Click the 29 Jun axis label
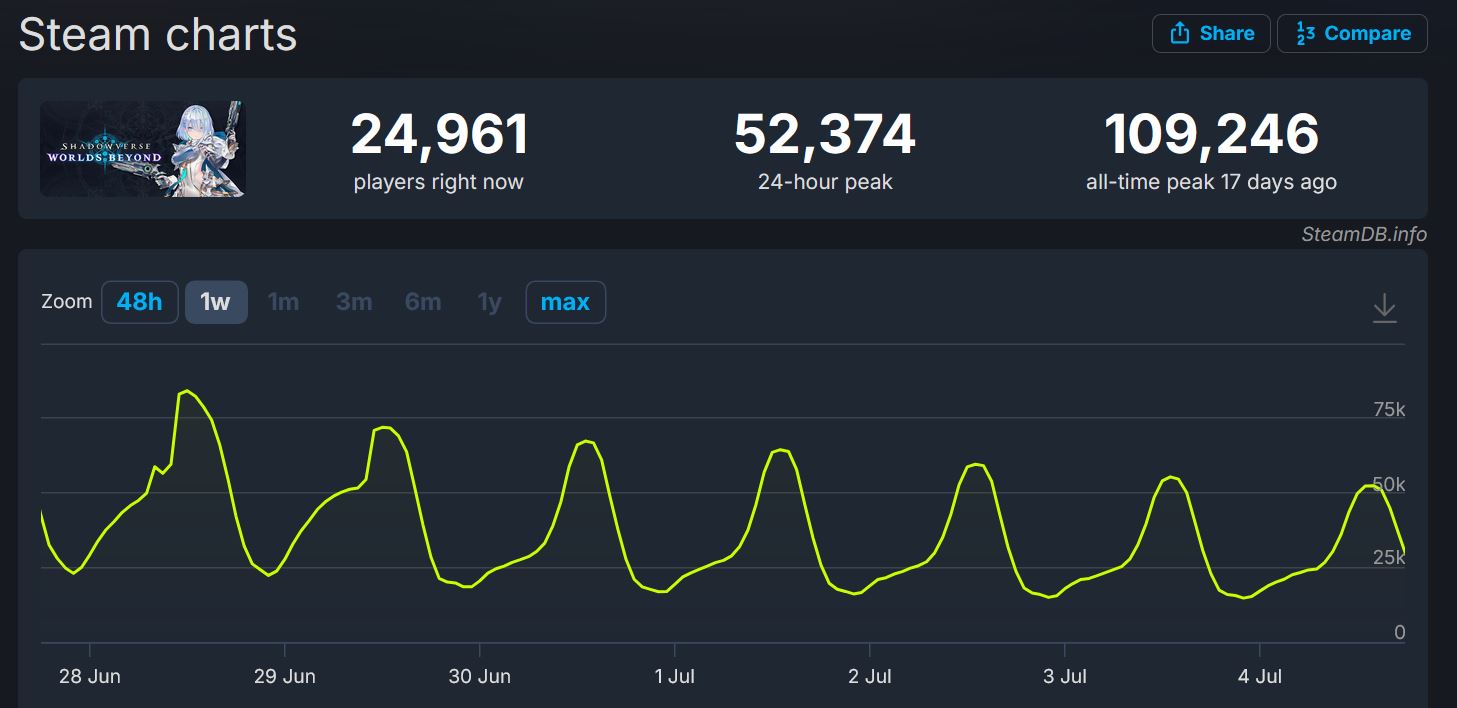The height and width of the screenshot is (708, 1457). pyautogui.click(x=285, y=676)
